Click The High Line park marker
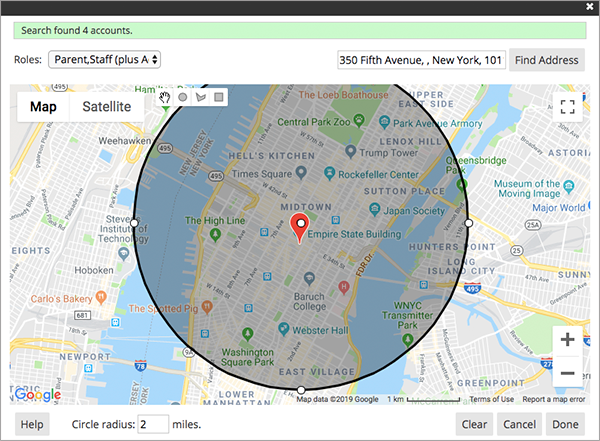This screenshot has height=441, width=600. tap(215, 235)
